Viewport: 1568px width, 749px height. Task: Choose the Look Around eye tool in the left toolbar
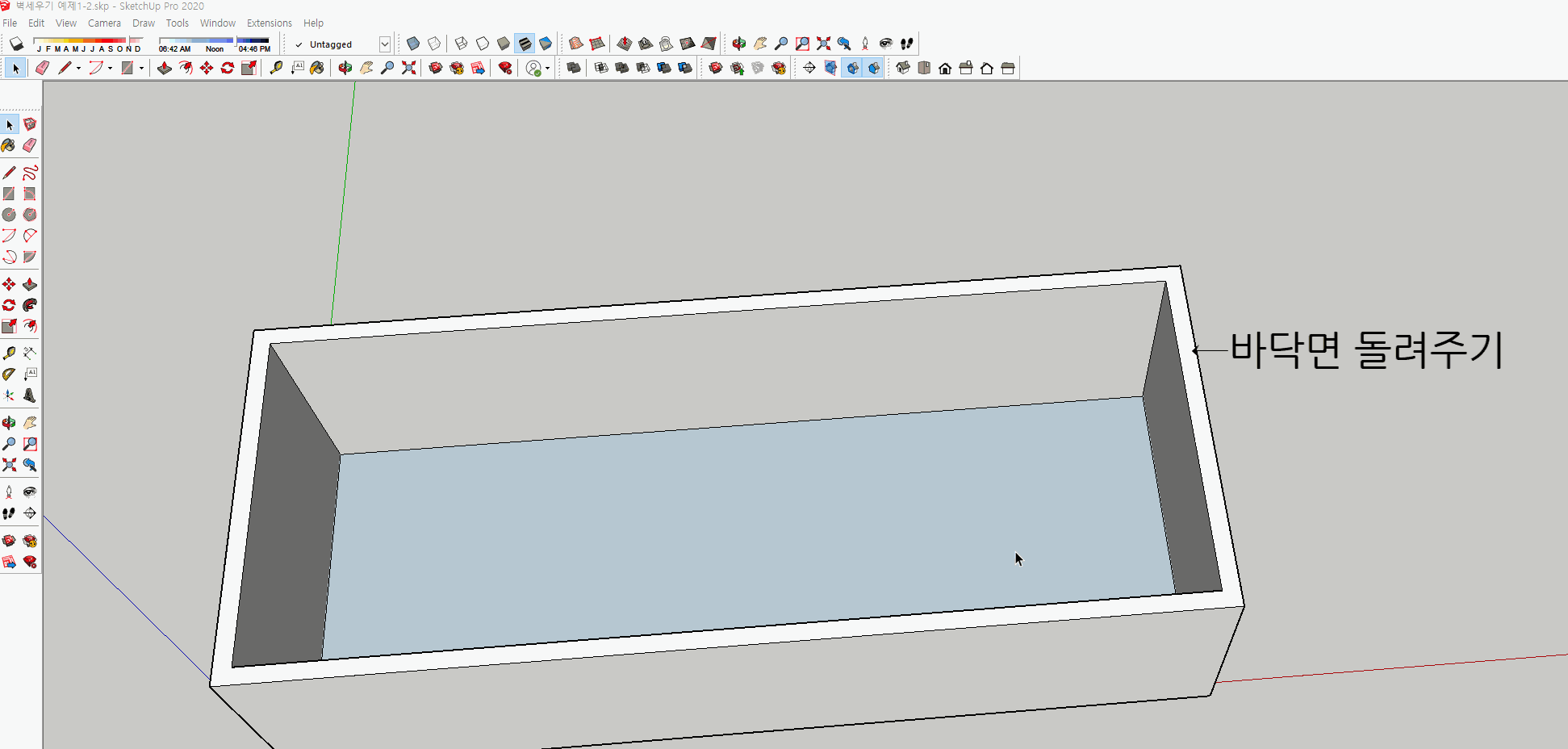click(30, 492)
